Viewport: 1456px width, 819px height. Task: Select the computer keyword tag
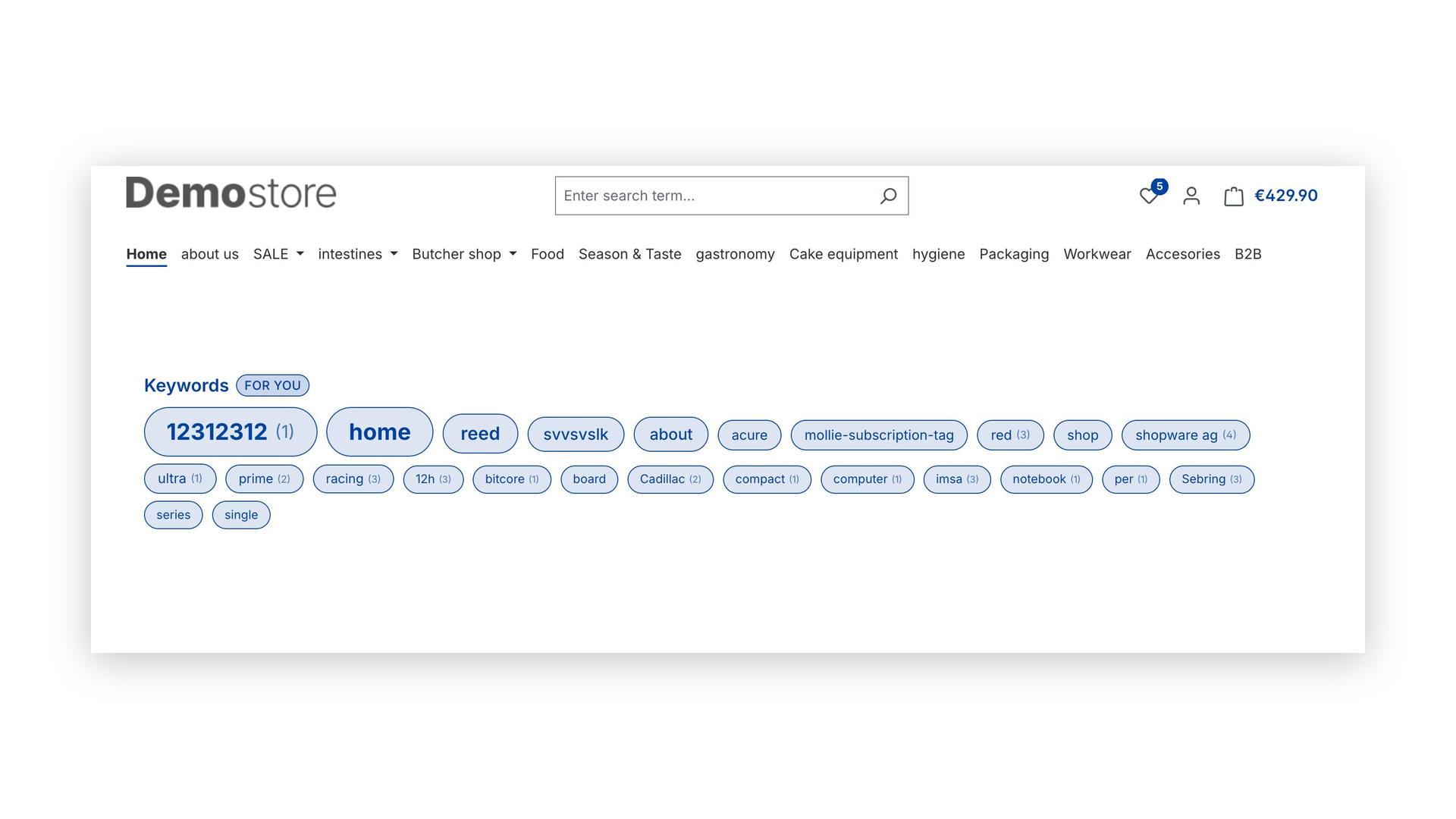pyautogui.click(x=868, y=479)
